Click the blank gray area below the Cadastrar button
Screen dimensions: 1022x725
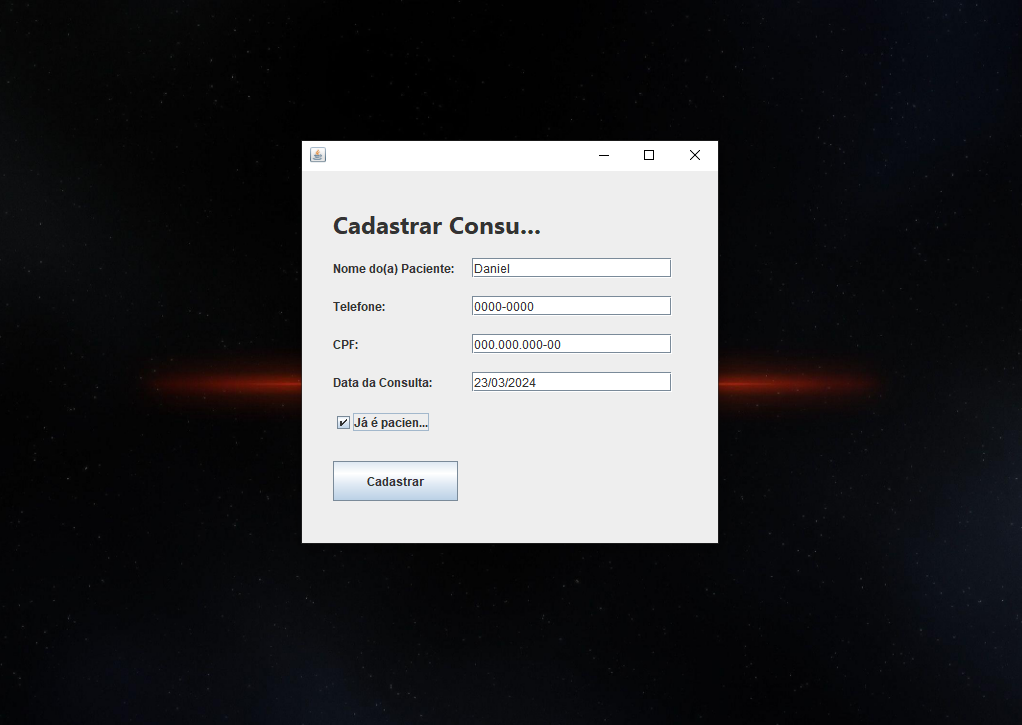(510, 522)
